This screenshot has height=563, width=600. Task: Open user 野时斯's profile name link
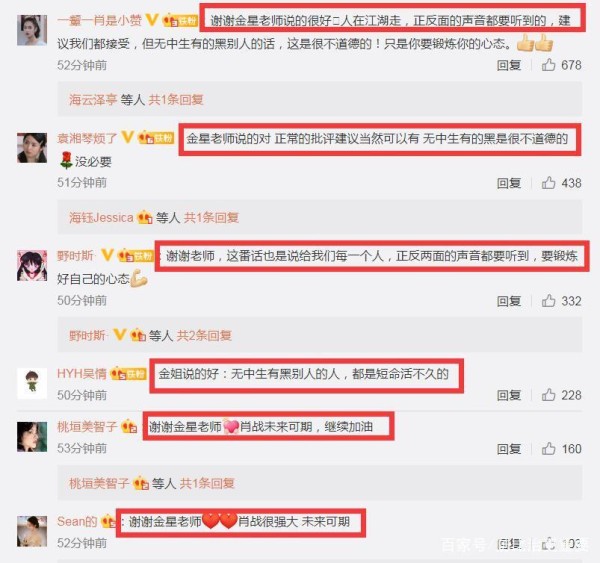click(x=76, y=255)
